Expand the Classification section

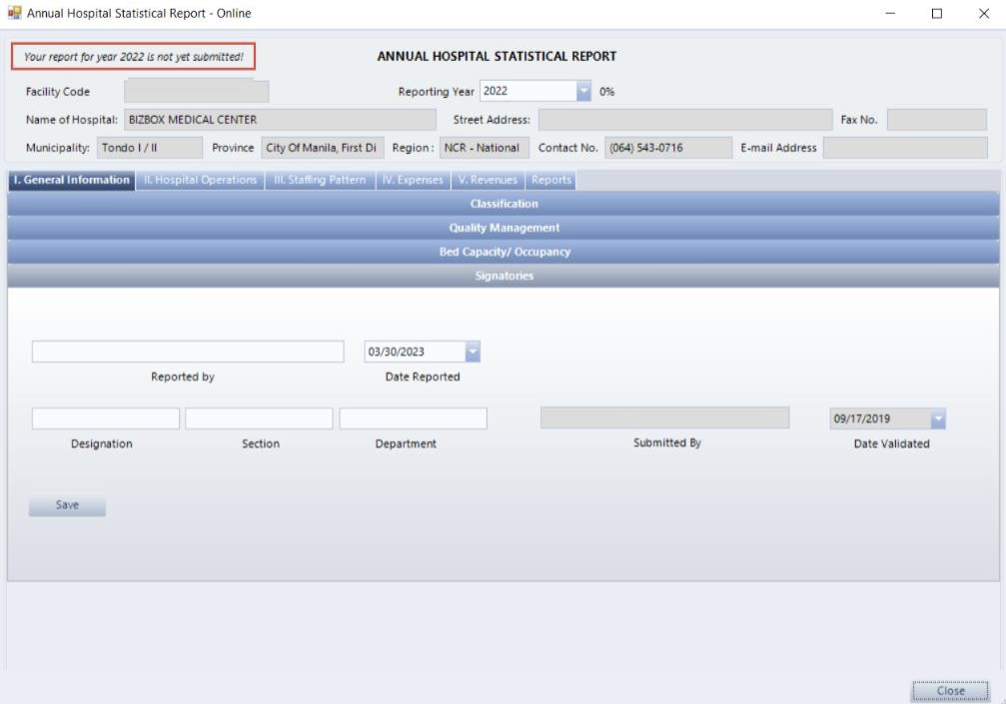503,204
